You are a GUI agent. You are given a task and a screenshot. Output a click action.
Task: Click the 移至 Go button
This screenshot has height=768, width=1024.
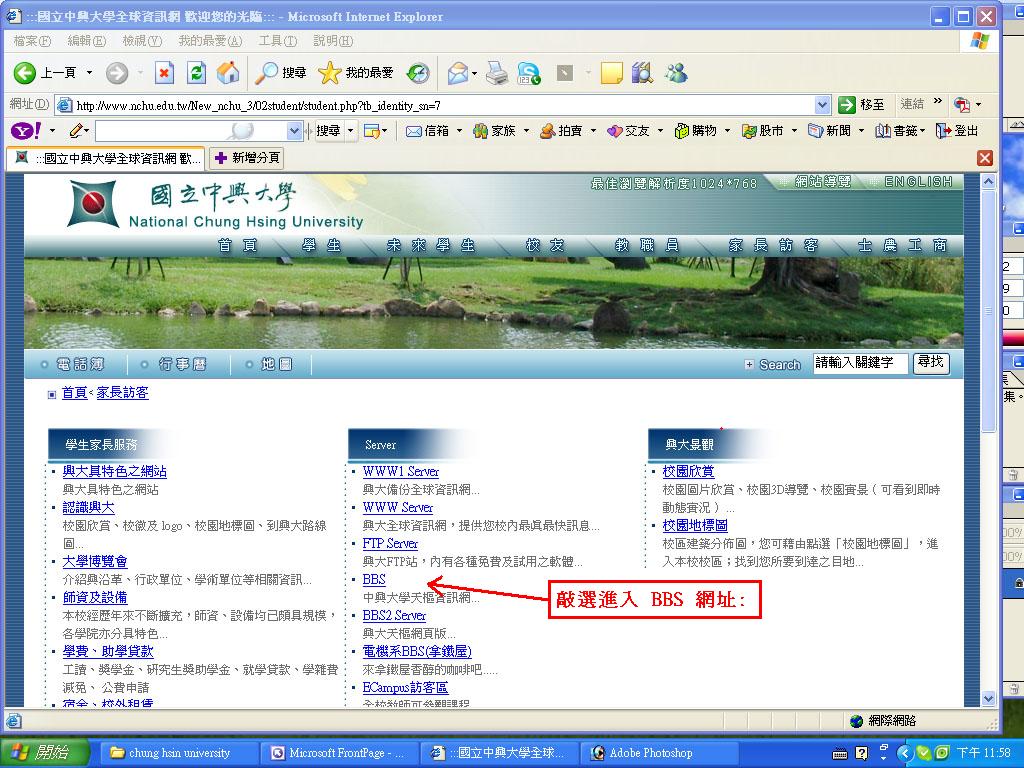click(x=861, y=104)
